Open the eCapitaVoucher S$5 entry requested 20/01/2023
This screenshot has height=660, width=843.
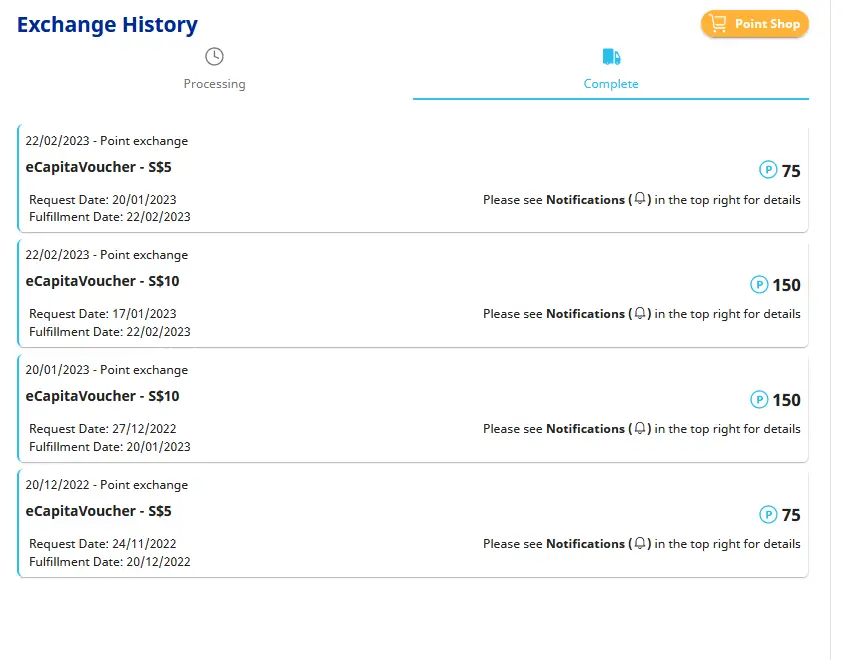click(413, 178)
